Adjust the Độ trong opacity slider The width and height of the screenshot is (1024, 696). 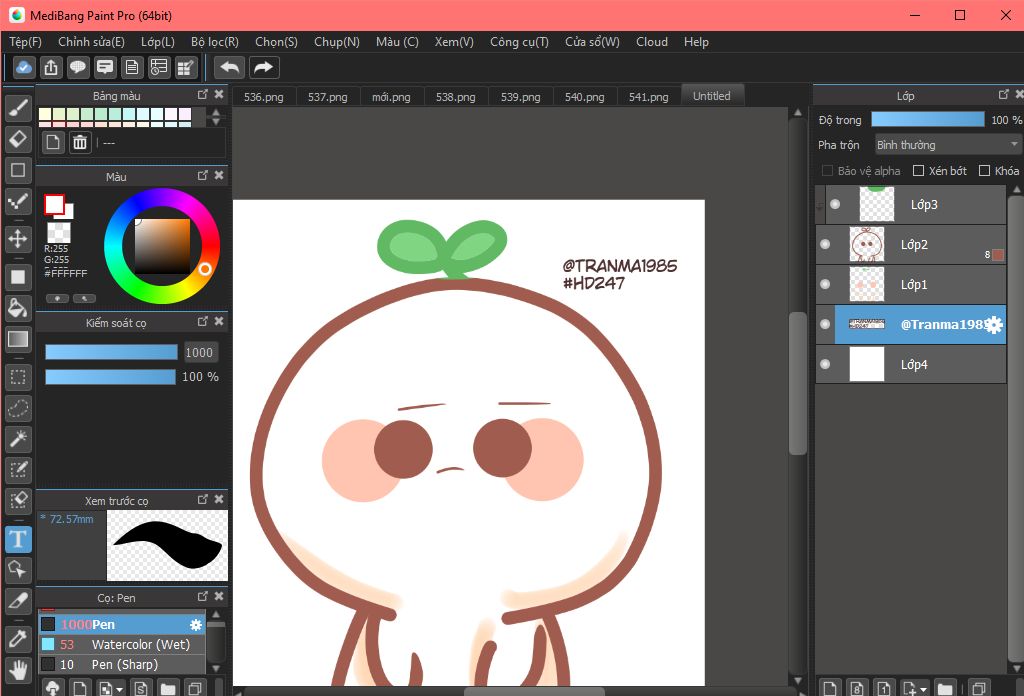click(x=927, y=120)
